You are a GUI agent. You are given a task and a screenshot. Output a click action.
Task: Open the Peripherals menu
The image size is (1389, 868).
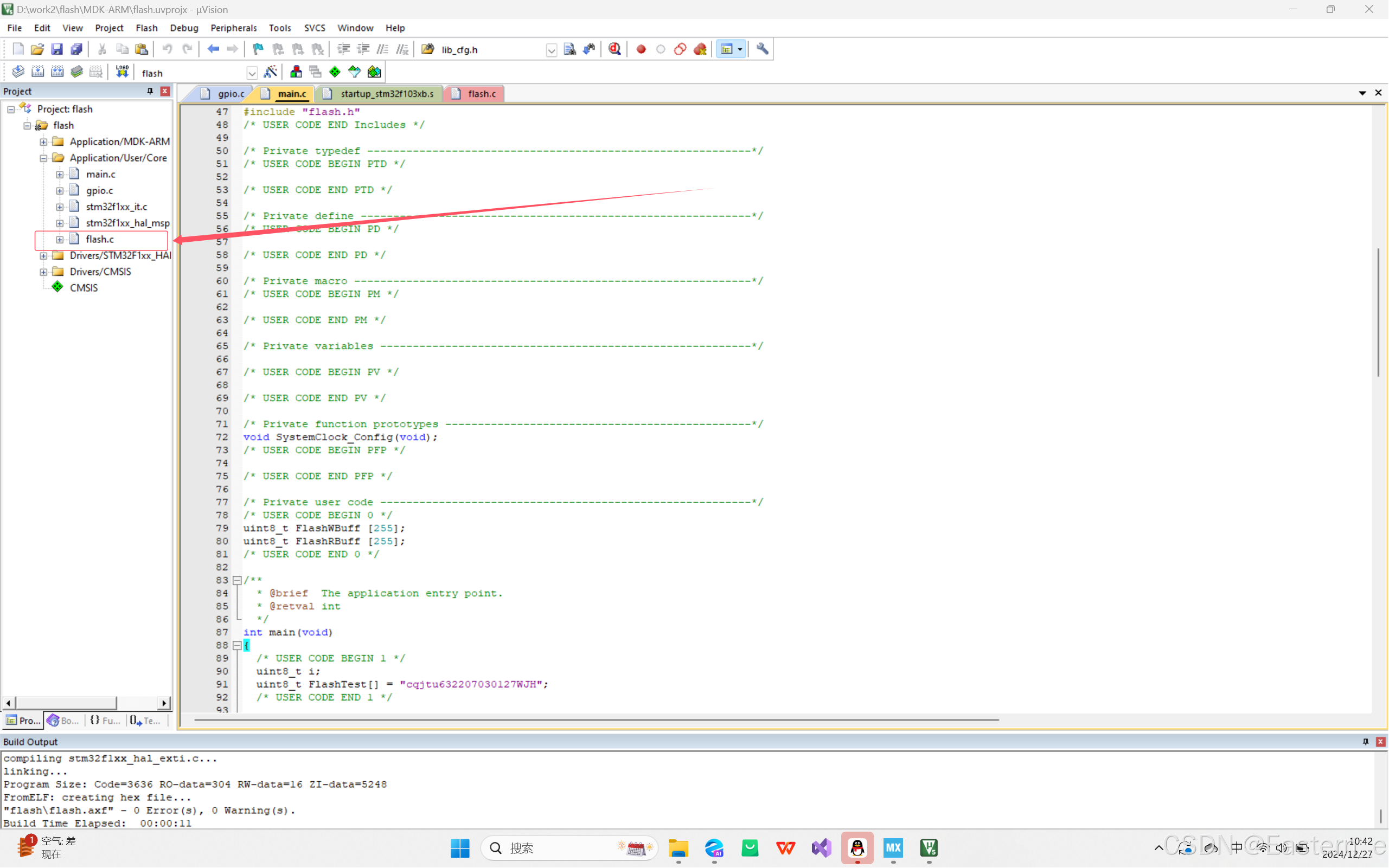pyautogui.click(x=233, y=28)
